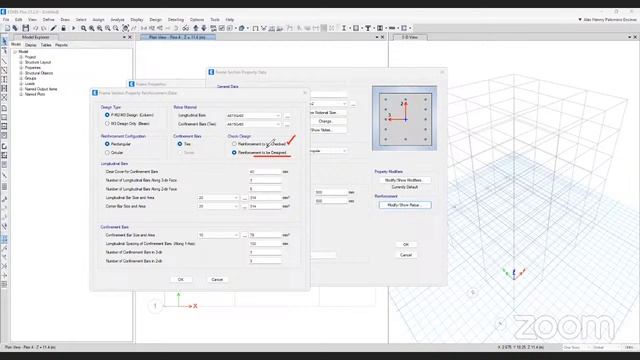The height and width of the screenshot is (360, 640).
Task: Click the Set Display Options checkbox icon
Action: pos(222,28)
